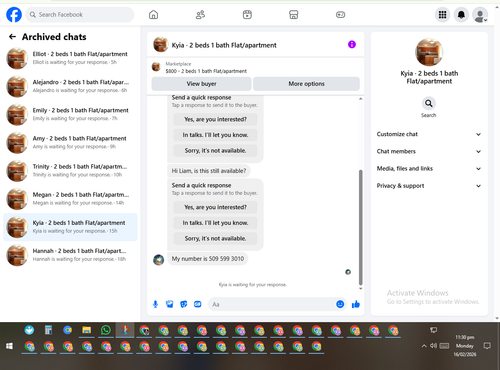
Task: Send a thumbs-up like
Action: [x=356, y=304]
